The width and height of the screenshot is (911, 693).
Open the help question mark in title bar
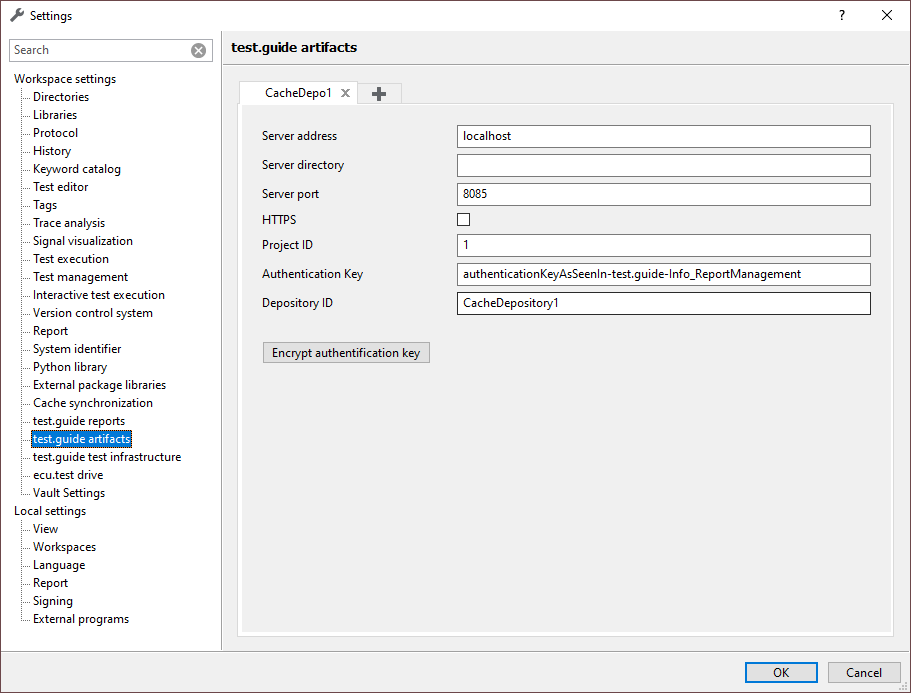coord(842,16)
